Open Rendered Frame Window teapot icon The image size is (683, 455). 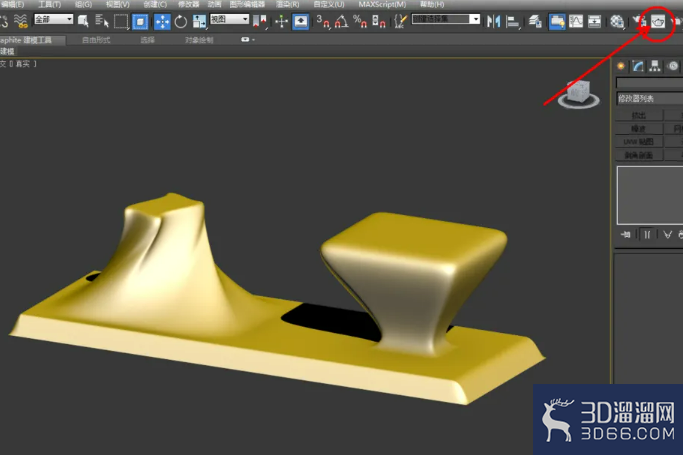pyautogui.click(x=658, y=21)
